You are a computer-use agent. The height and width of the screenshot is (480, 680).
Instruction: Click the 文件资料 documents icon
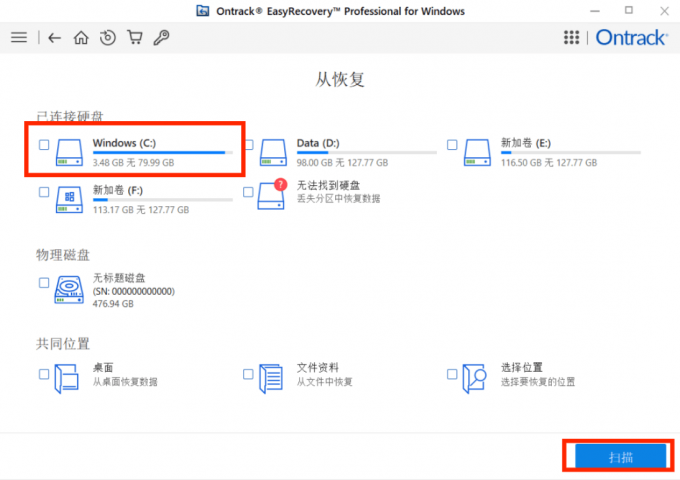point(271,378)
